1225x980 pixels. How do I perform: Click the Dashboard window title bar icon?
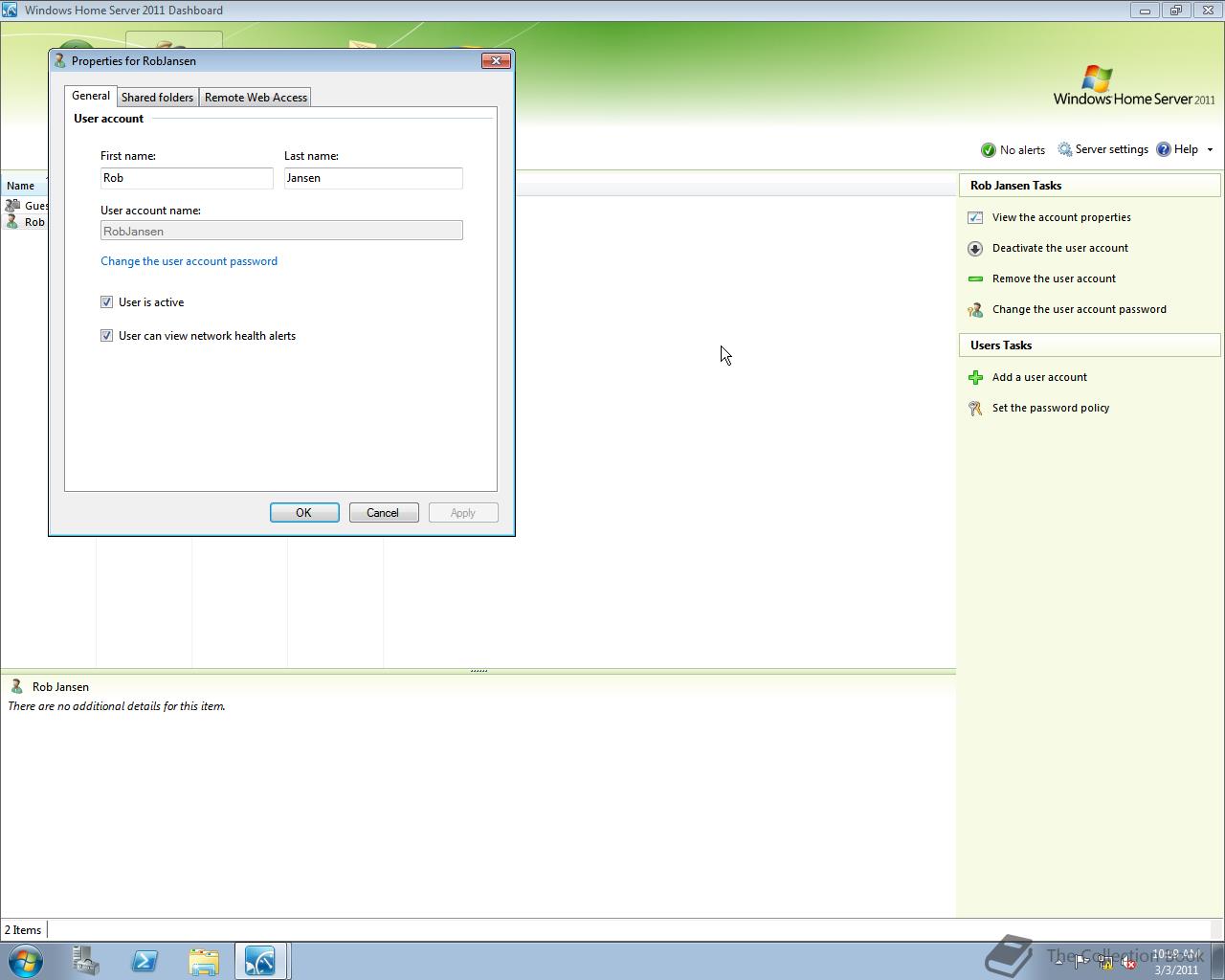click(x=10, y=10)
